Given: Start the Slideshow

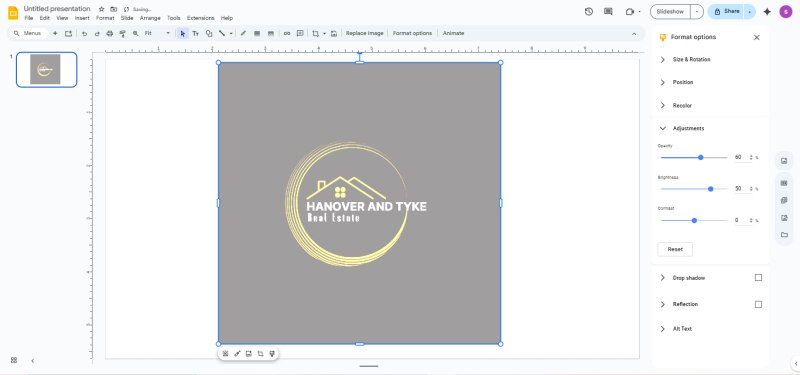Looking at the screenshot, I should [x=670, y=11].
